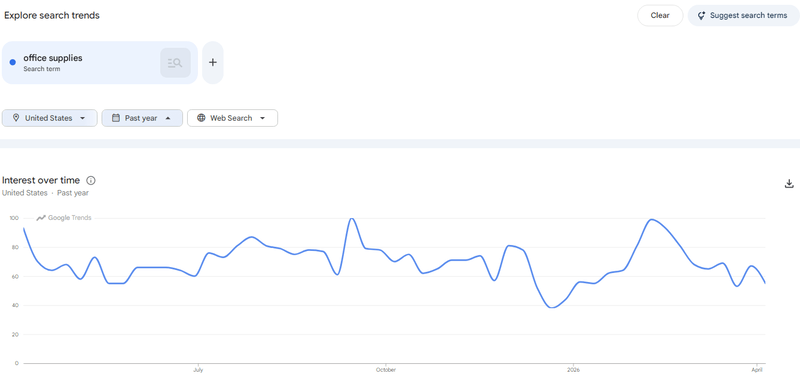Click the 100 value on the y-axis

[x=14, y=218]
